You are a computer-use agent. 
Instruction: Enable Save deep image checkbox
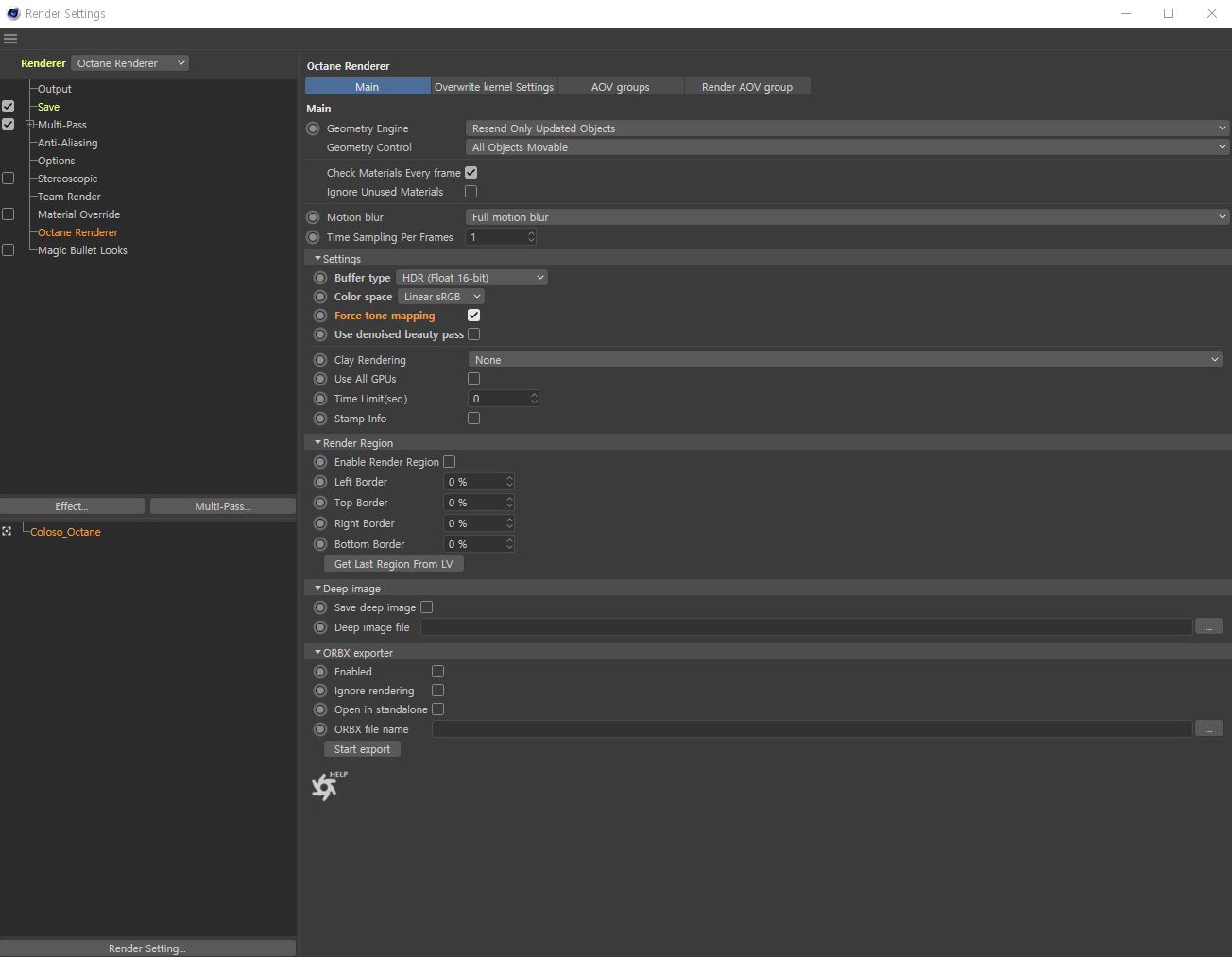coord(426,607)
